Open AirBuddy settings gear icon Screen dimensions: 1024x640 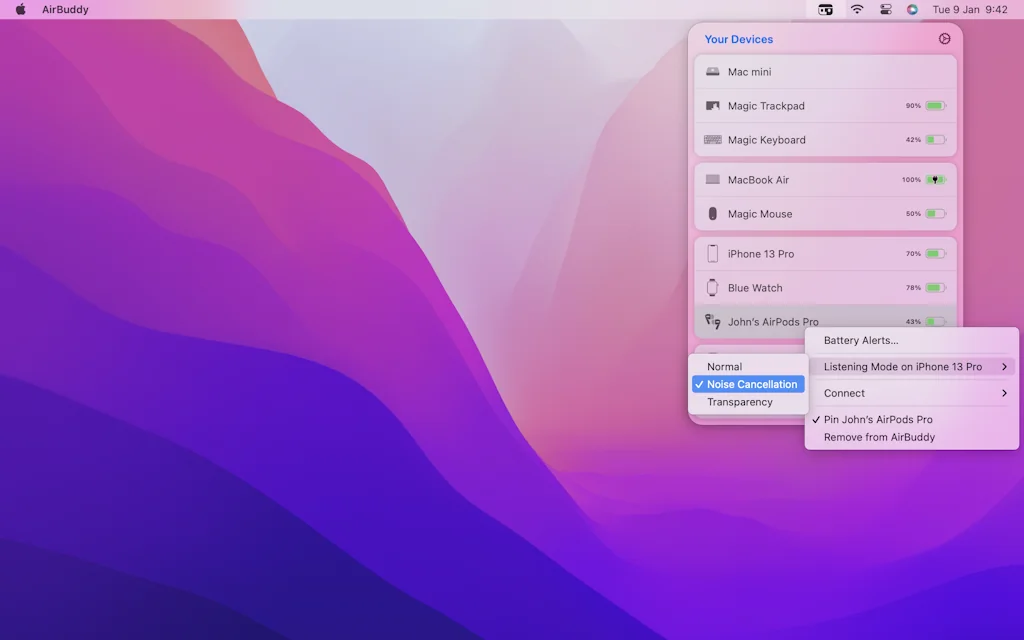(x=945, y=39)
